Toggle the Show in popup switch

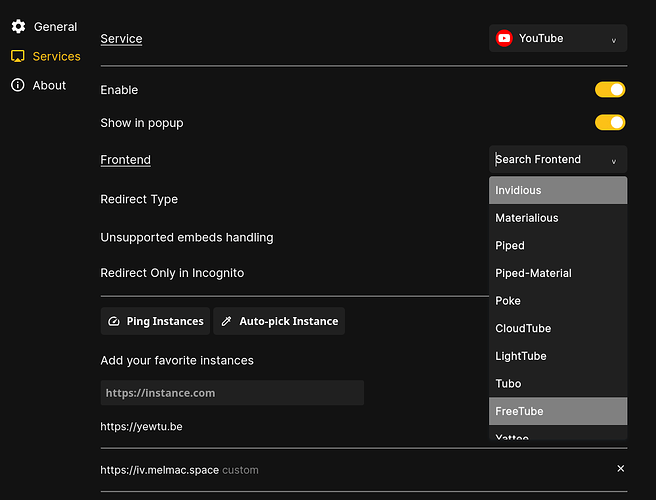tap(610, 123)
